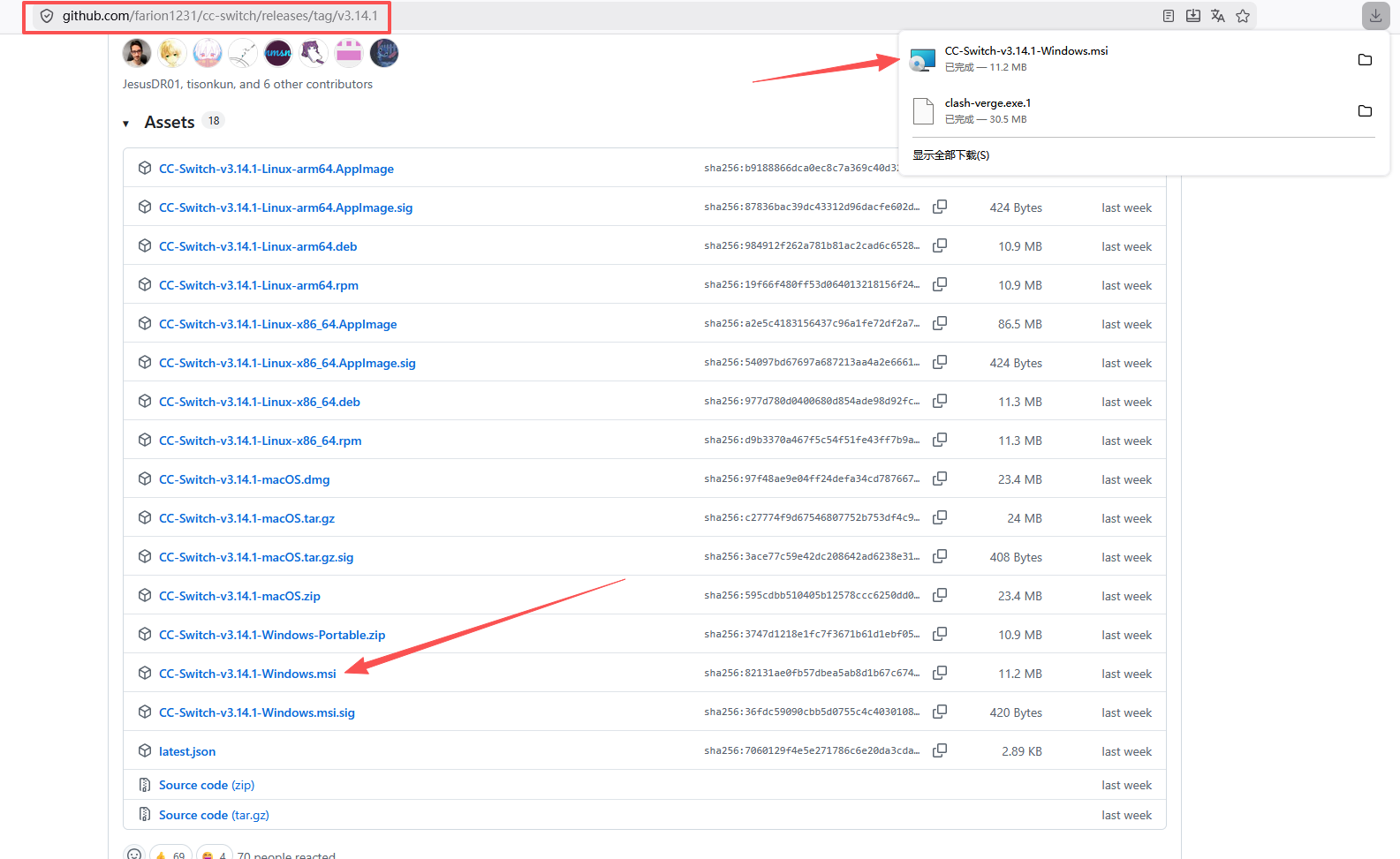Click the first contributor avatar
The width and height of the screenshot is (1400, 859).
(x=137, y=53)
